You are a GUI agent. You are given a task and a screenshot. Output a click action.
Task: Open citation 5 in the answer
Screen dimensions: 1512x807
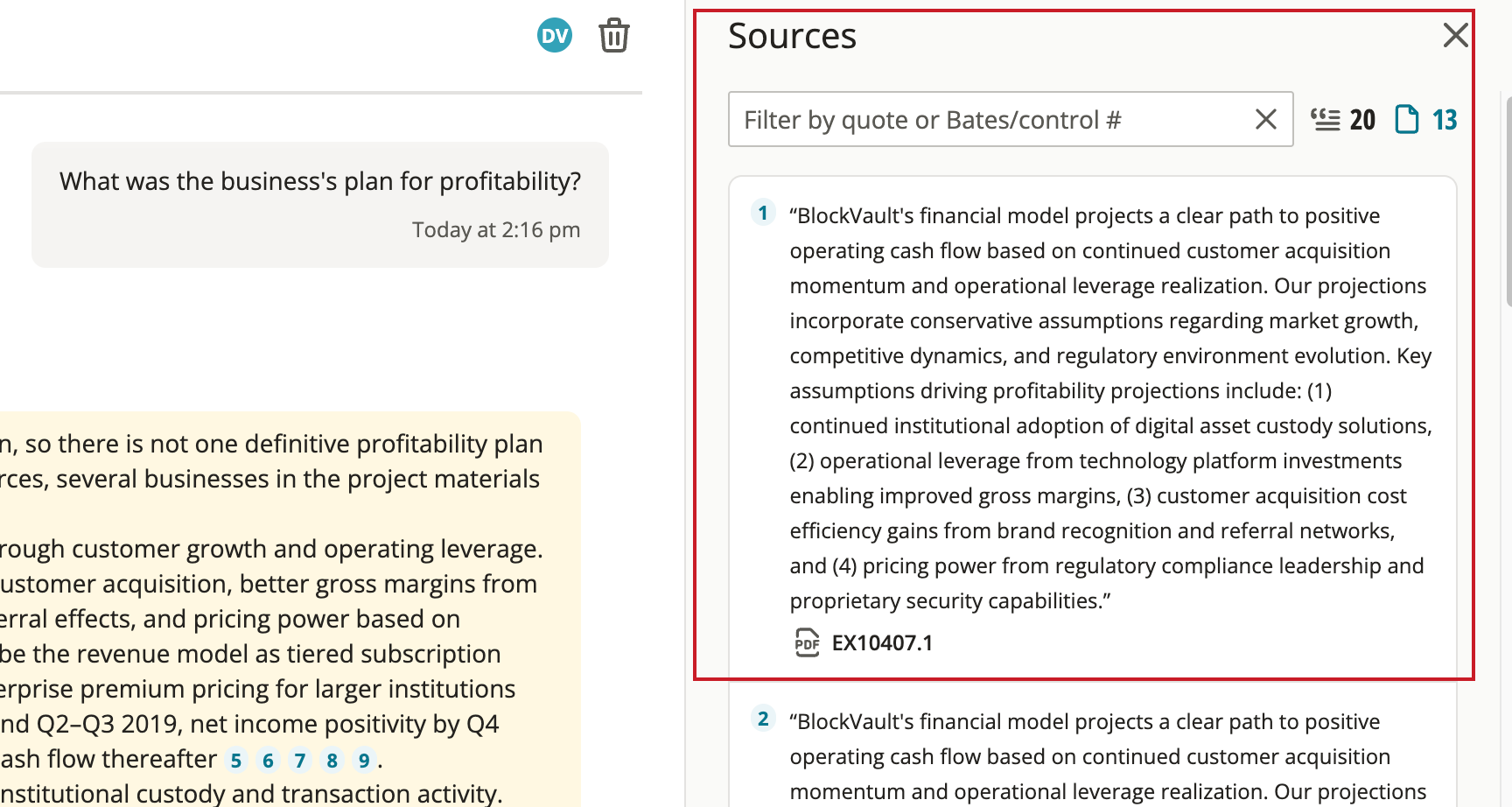236,761
